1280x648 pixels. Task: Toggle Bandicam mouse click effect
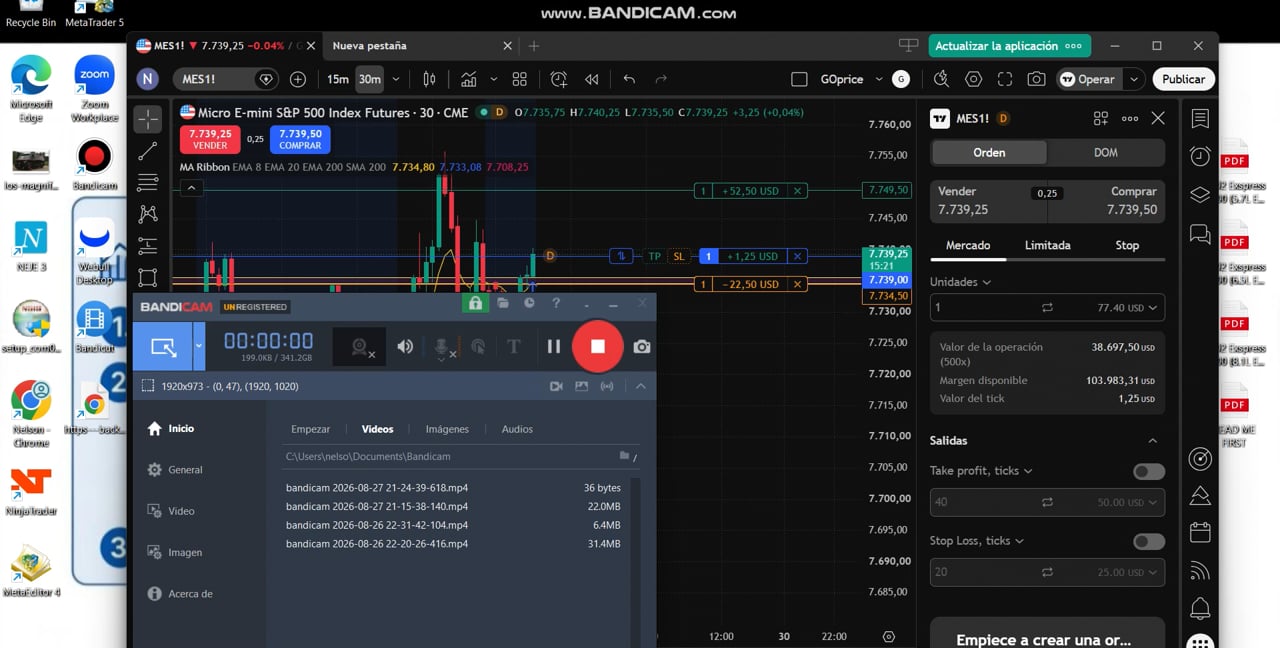[x=478, y=347]
